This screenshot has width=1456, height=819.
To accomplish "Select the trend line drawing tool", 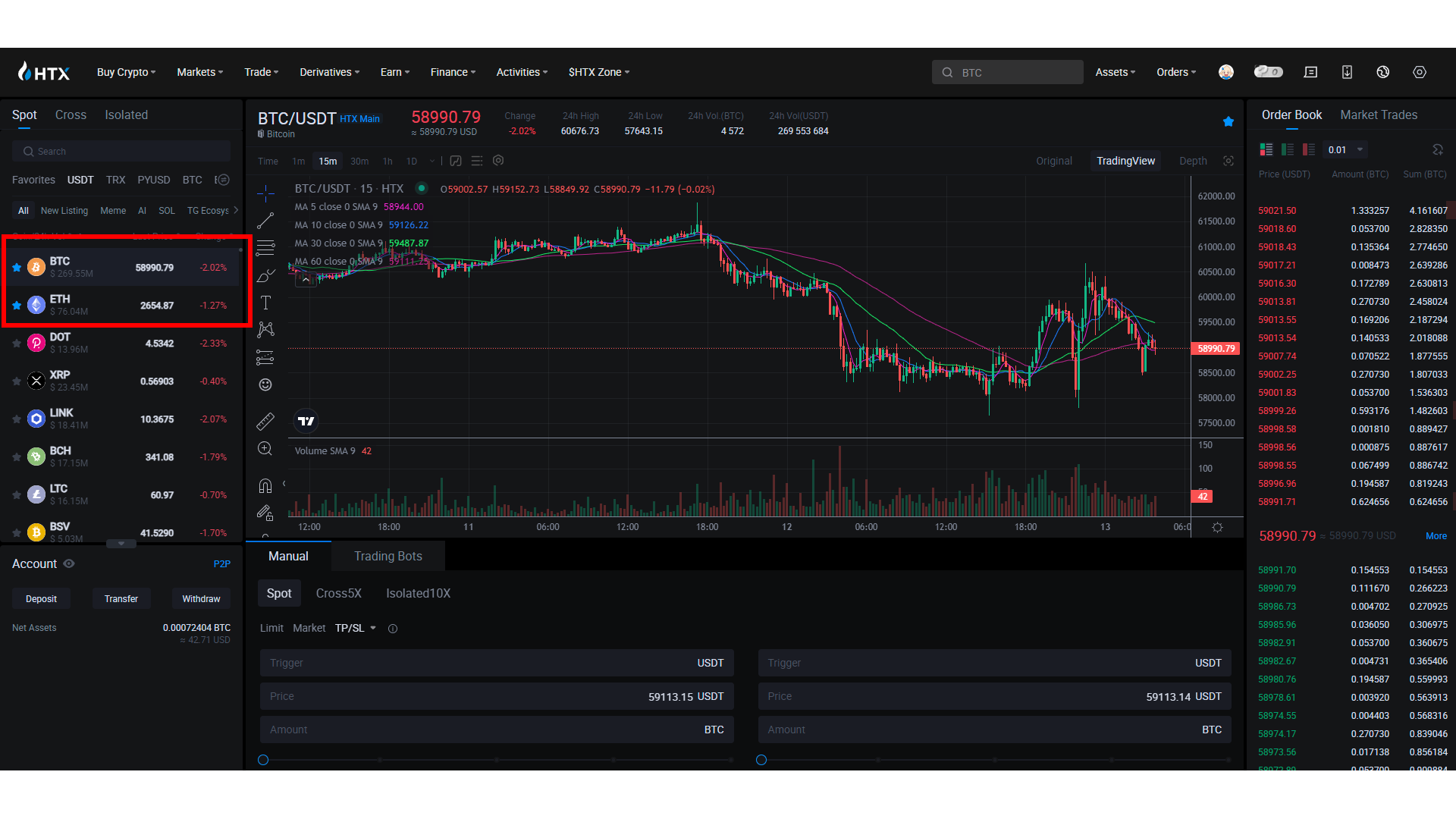I will click(265, 221).
